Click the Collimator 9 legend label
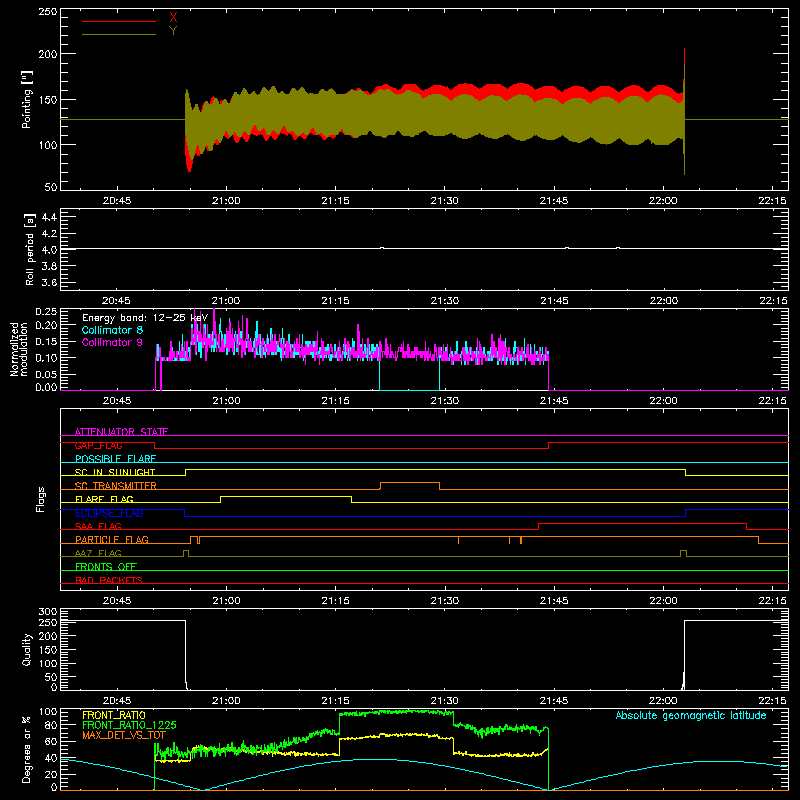Image resolution: width=800 pixels, height=800 pixels. [112, 342]
